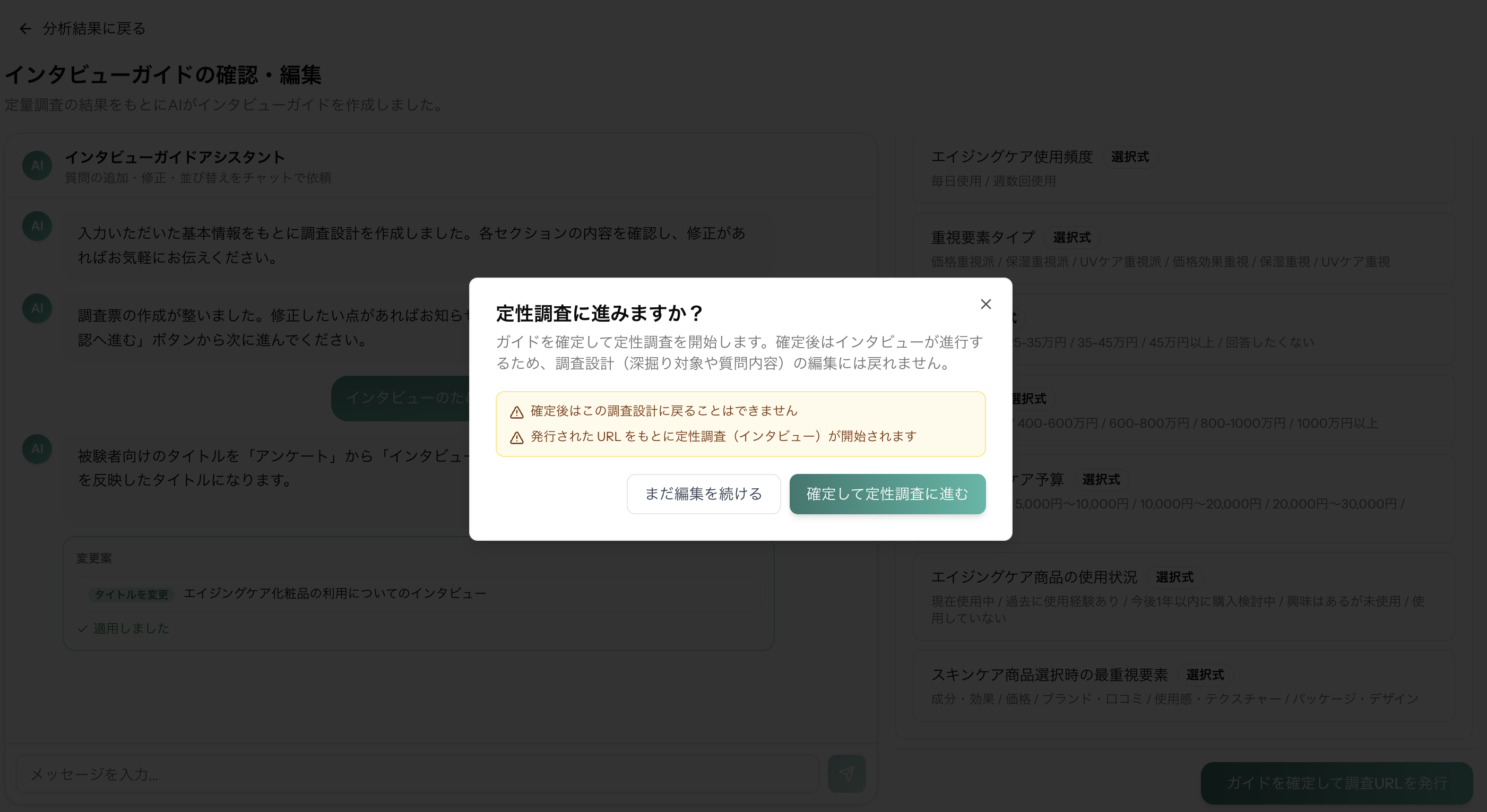The height and width of the screenshot is (812, 1487).
Task: Click the 分析結果に戻る link text
Action: click(94, 28)
